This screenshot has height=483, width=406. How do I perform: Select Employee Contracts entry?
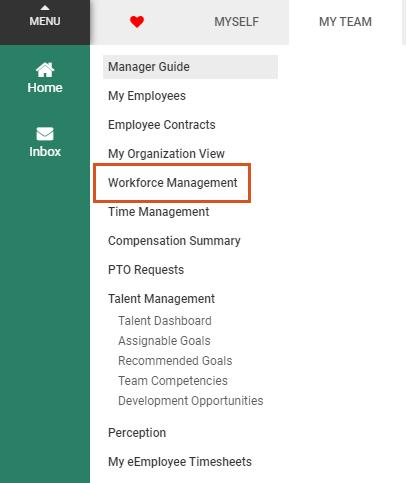click(162, 125)
